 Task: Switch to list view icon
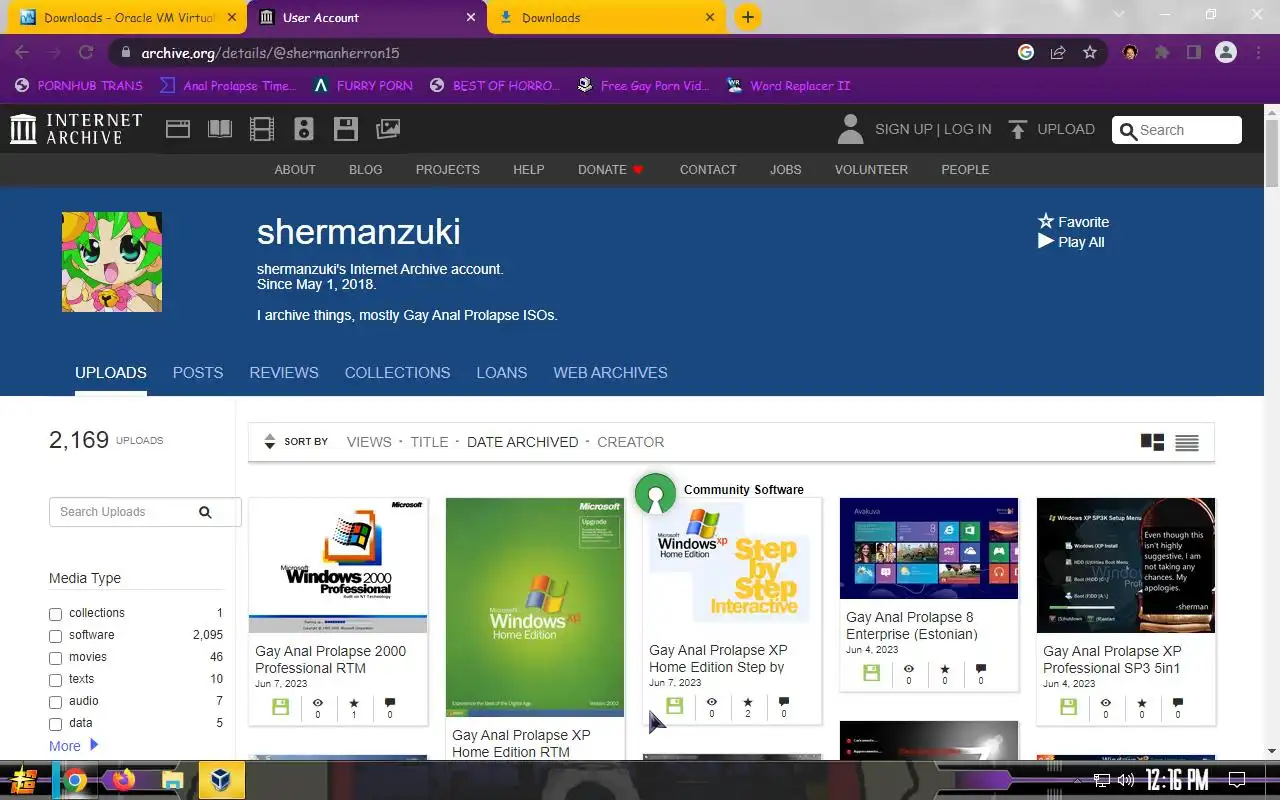[1187, 442]
